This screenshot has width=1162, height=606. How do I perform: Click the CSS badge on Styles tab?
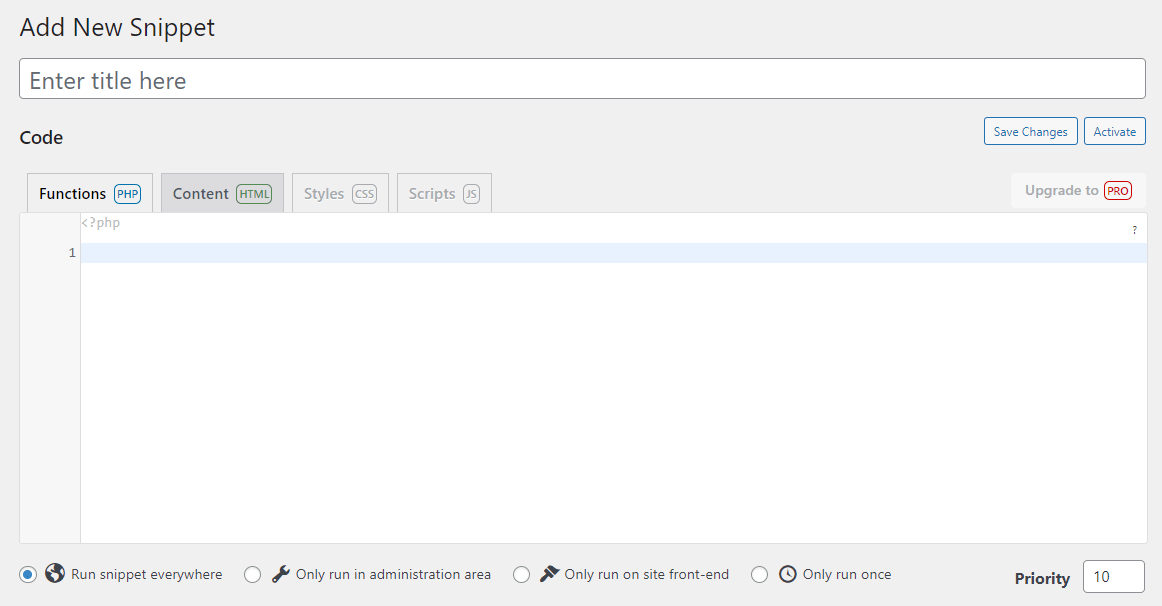click(364, 194)
